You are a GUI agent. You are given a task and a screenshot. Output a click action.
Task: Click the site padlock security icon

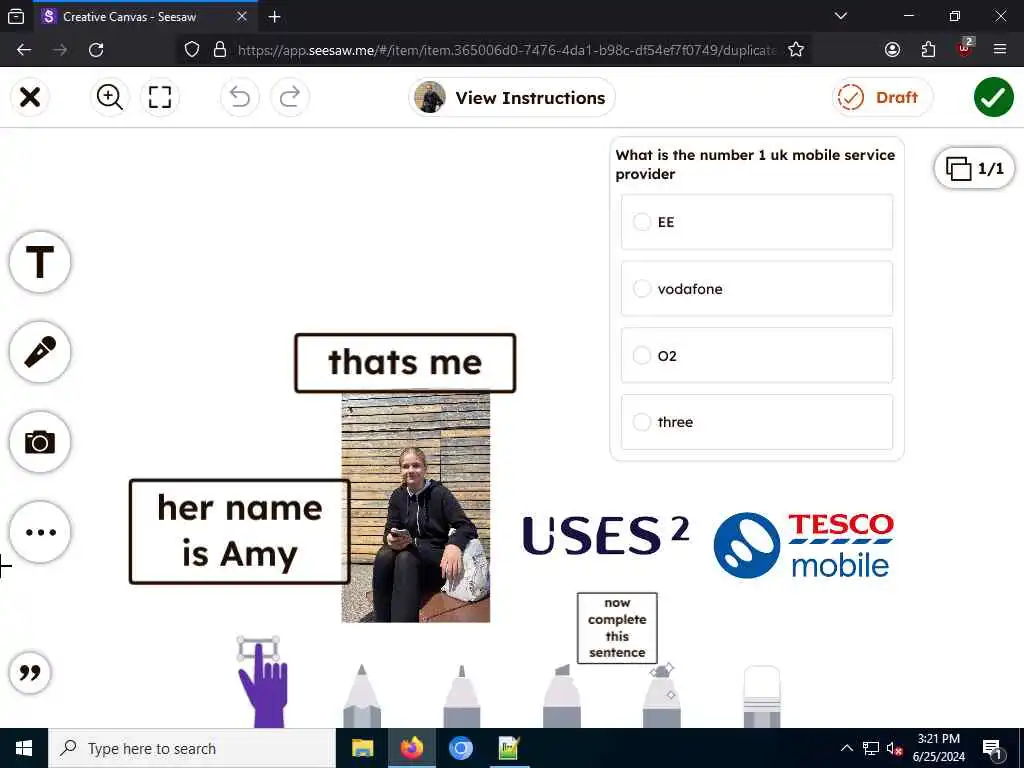pyautogui.click(x=220, y=50)
